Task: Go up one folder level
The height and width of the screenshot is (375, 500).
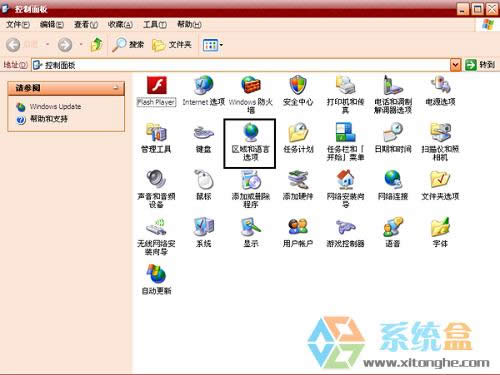Action: click(96, 45)
